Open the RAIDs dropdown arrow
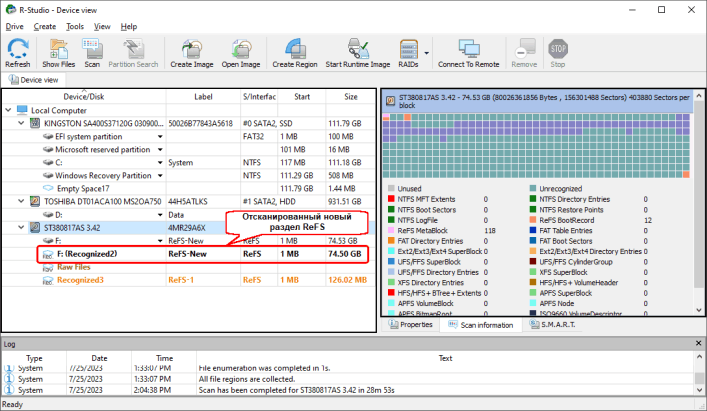Viewport: 707px width, 411px height. [427, 53]
